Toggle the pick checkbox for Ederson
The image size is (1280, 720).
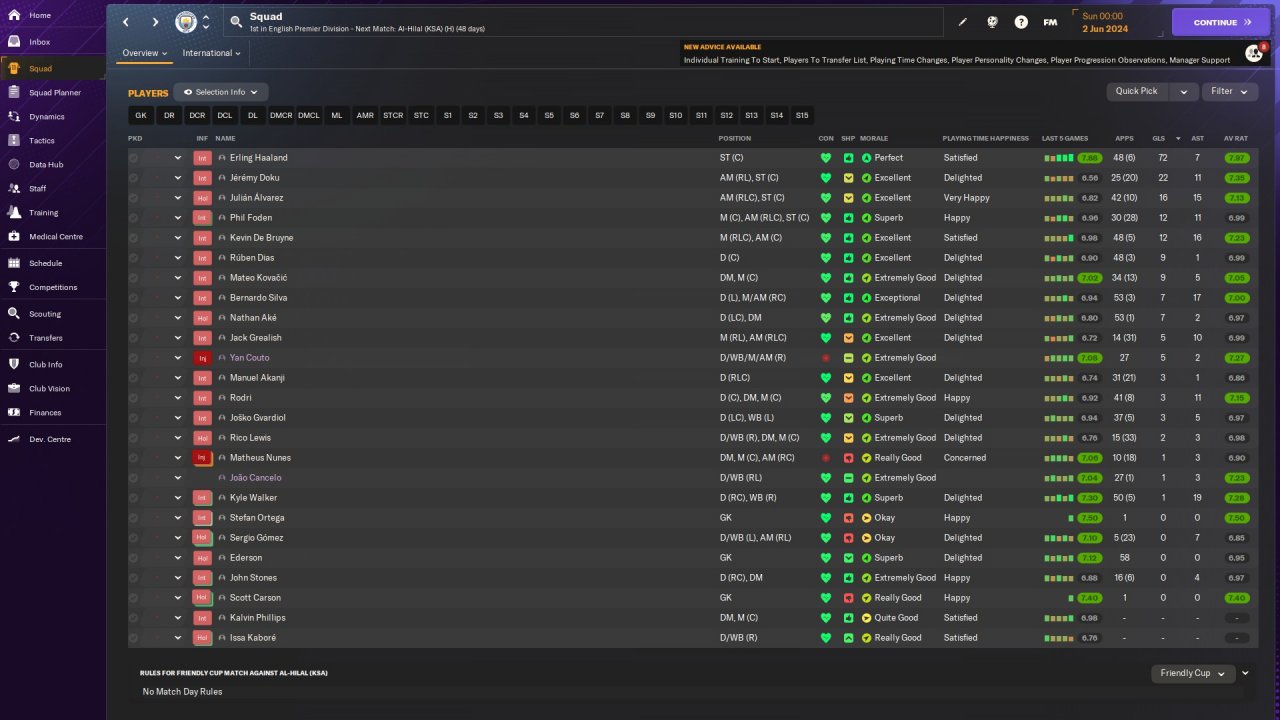point(134,558)
